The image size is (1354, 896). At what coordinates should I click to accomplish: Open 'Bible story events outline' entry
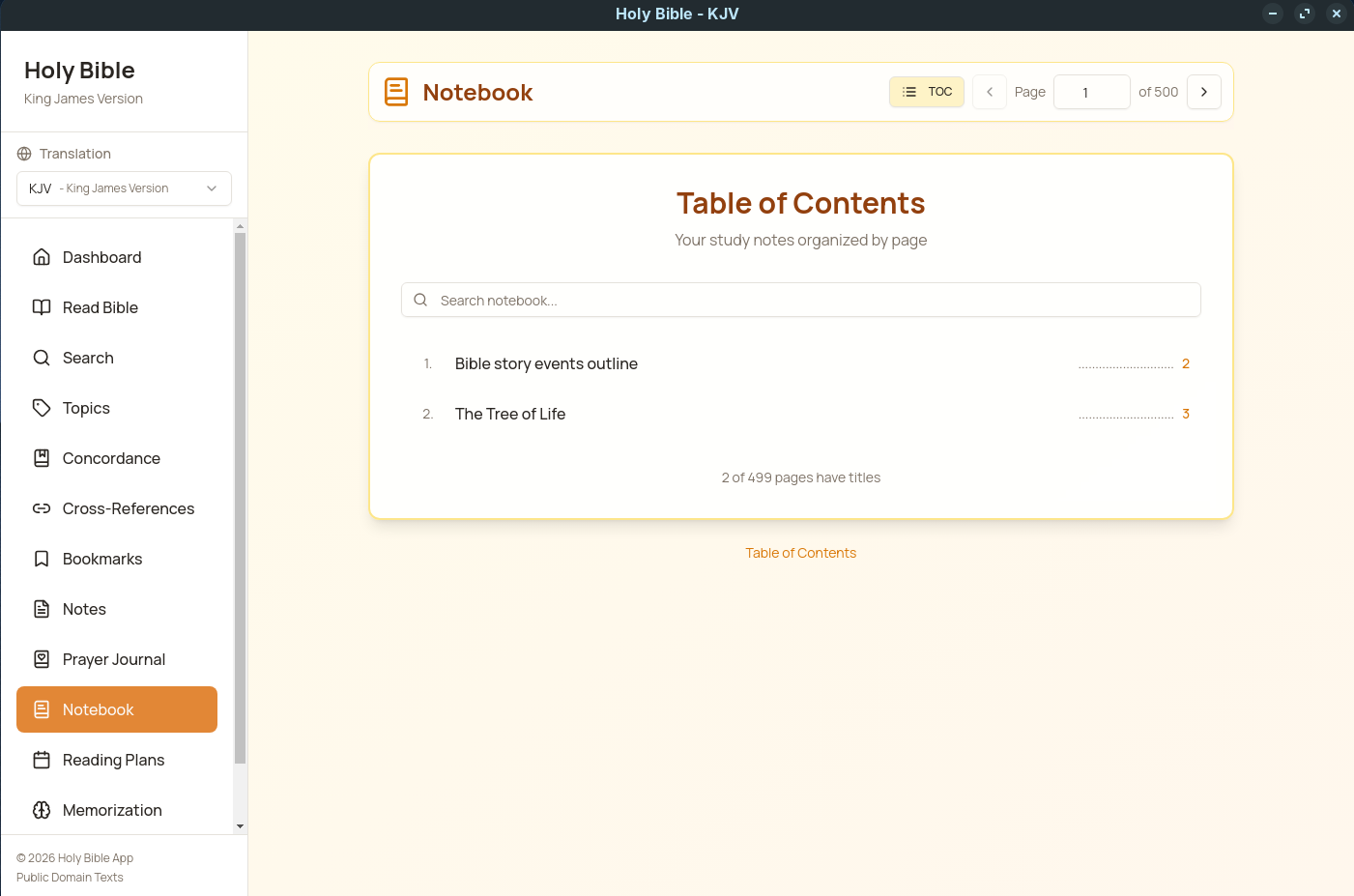pos(801,363)
